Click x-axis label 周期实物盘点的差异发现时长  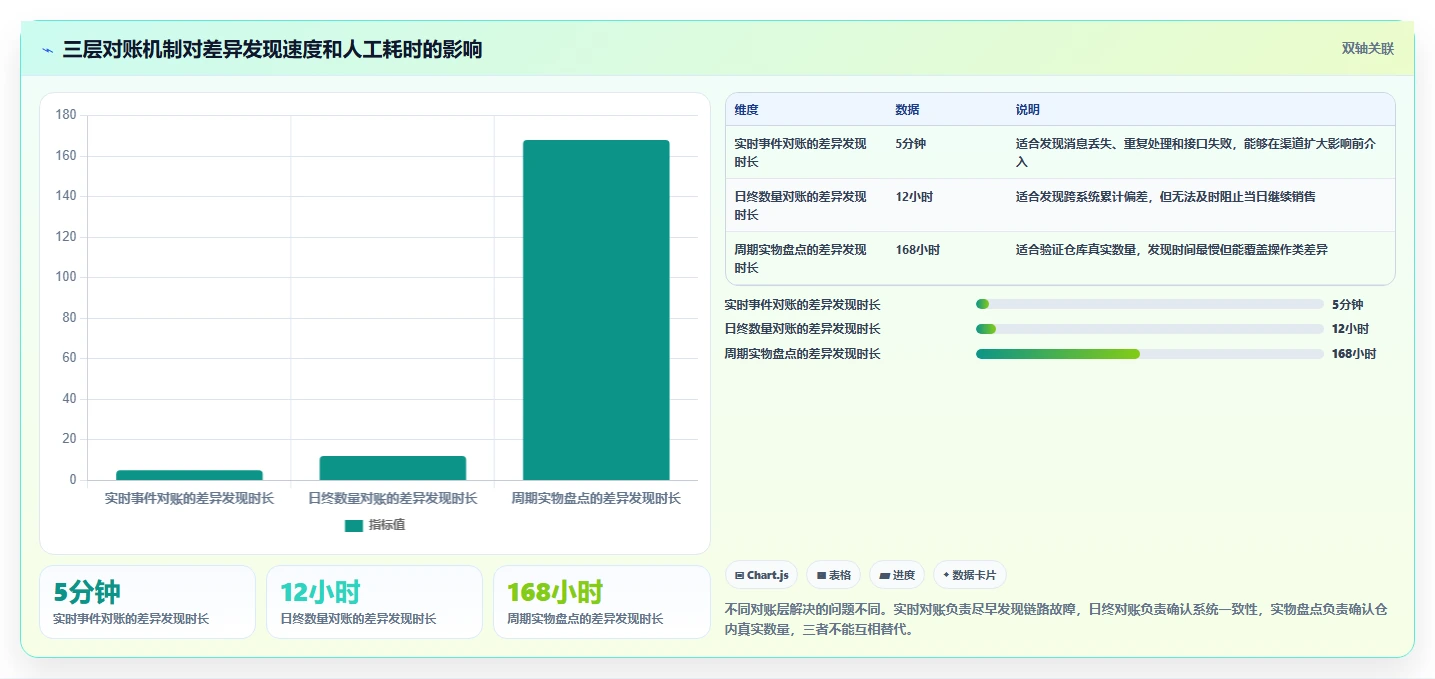coord(596,498)
